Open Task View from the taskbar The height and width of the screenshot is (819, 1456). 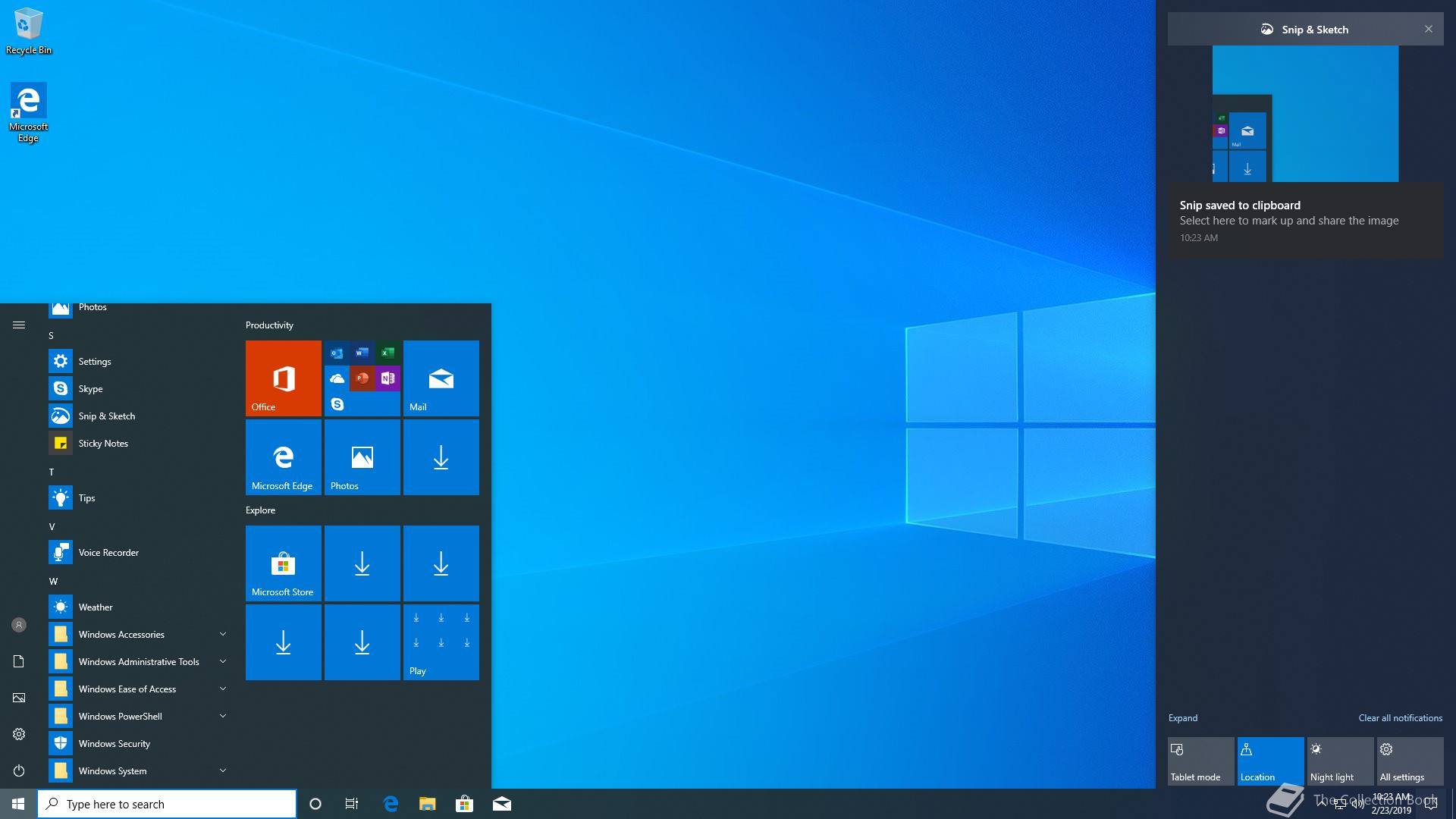352,804
